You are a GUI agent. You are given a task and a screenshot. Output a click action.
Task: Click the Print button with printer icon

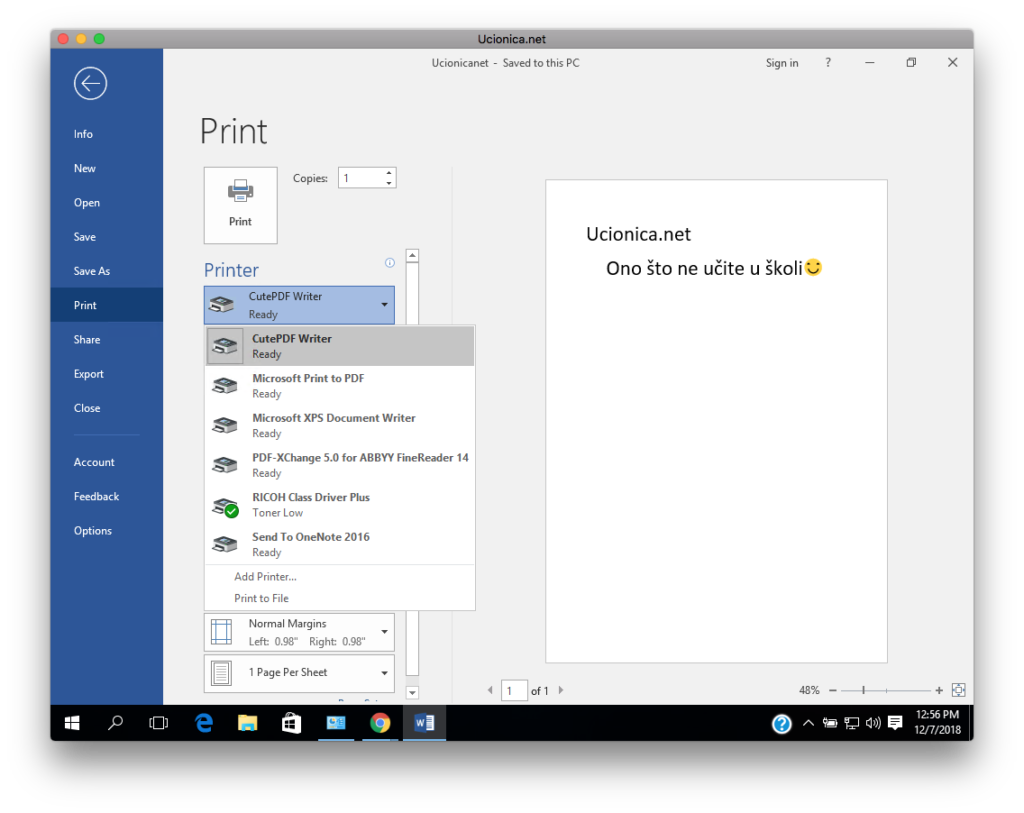tap(240, 205)
